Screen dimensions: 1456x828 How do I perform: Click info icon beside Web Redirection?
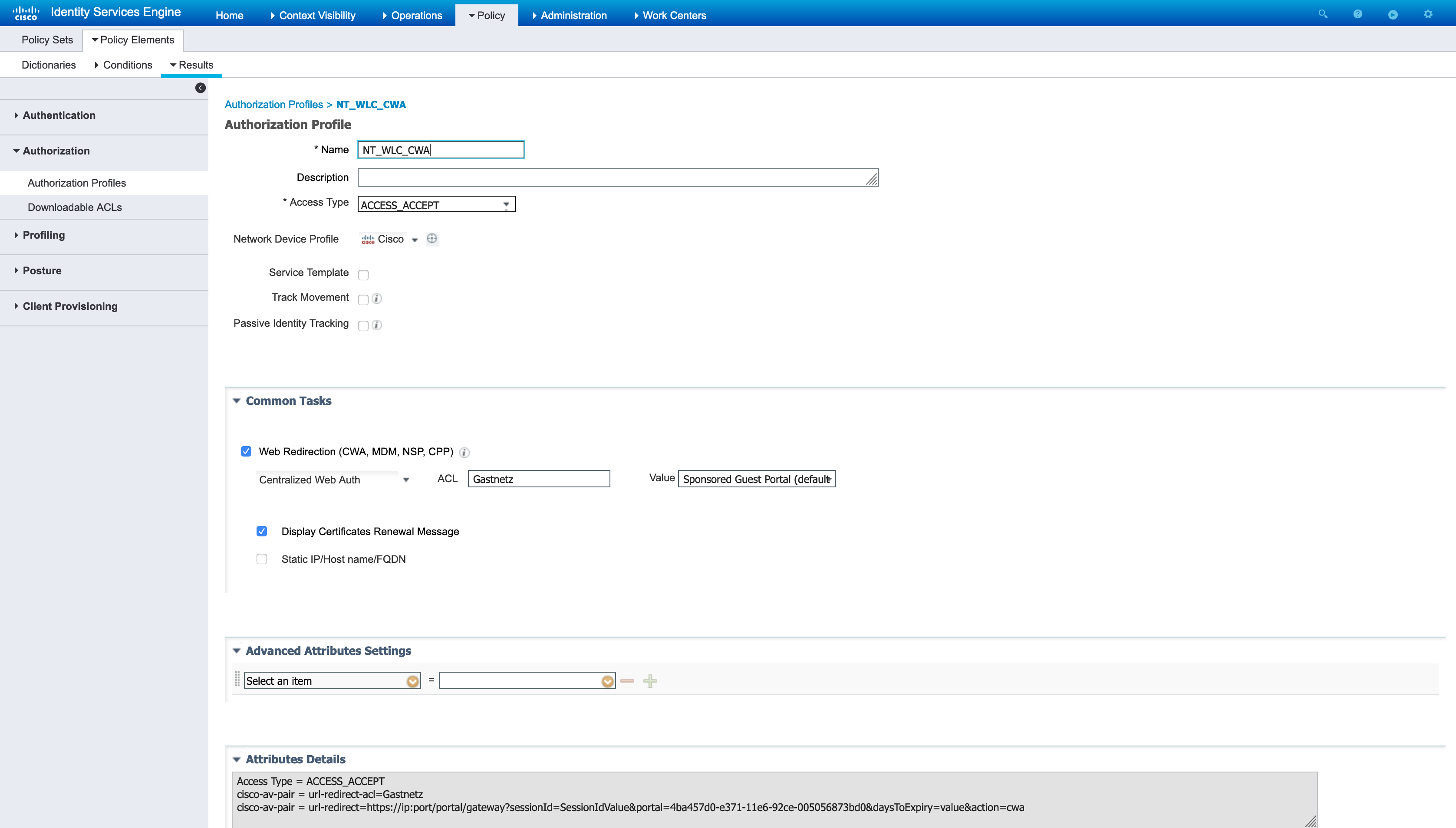click(464, 453)
